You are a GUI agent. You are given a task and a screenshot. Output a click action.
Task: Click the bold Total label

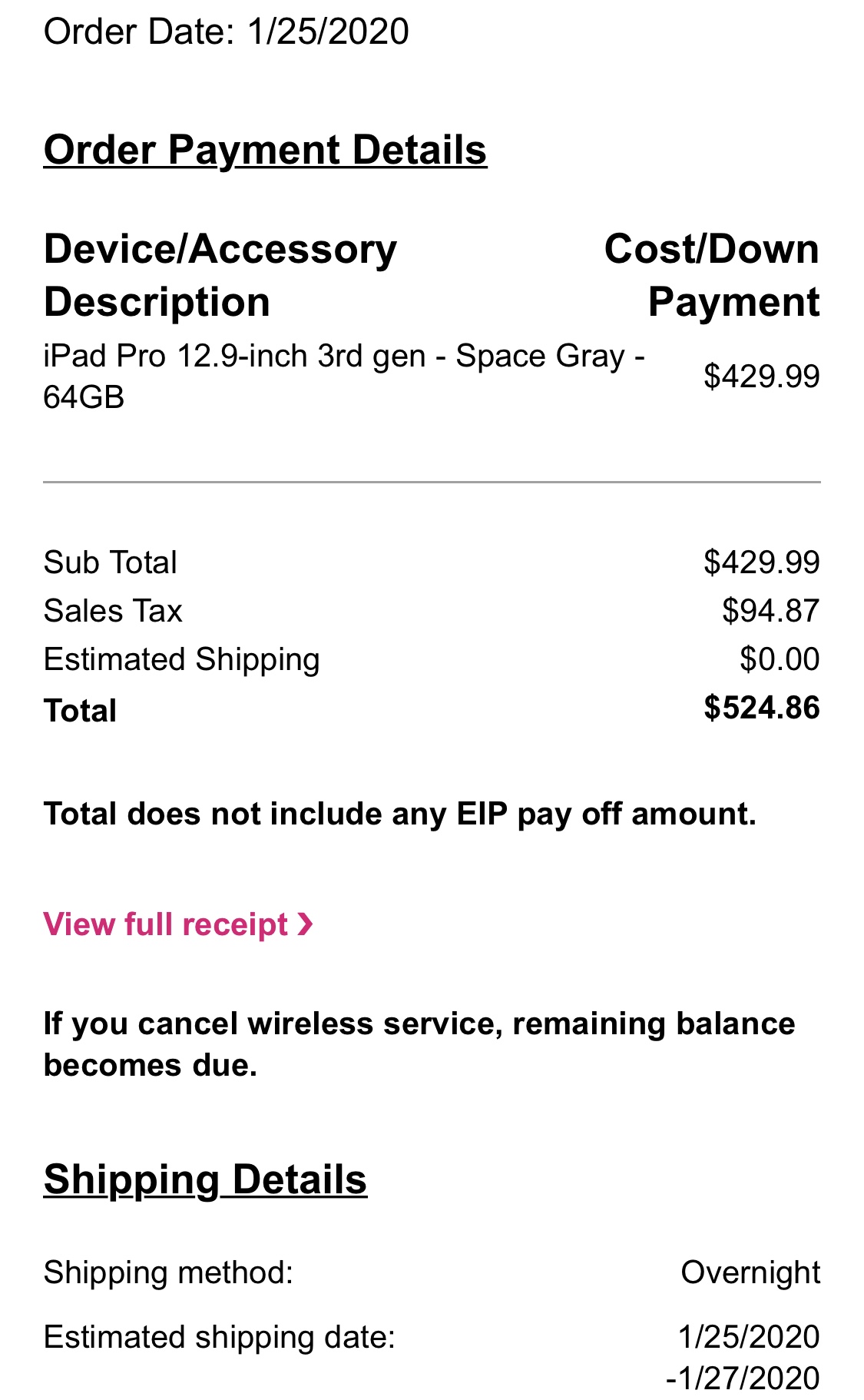coord(80,711)
